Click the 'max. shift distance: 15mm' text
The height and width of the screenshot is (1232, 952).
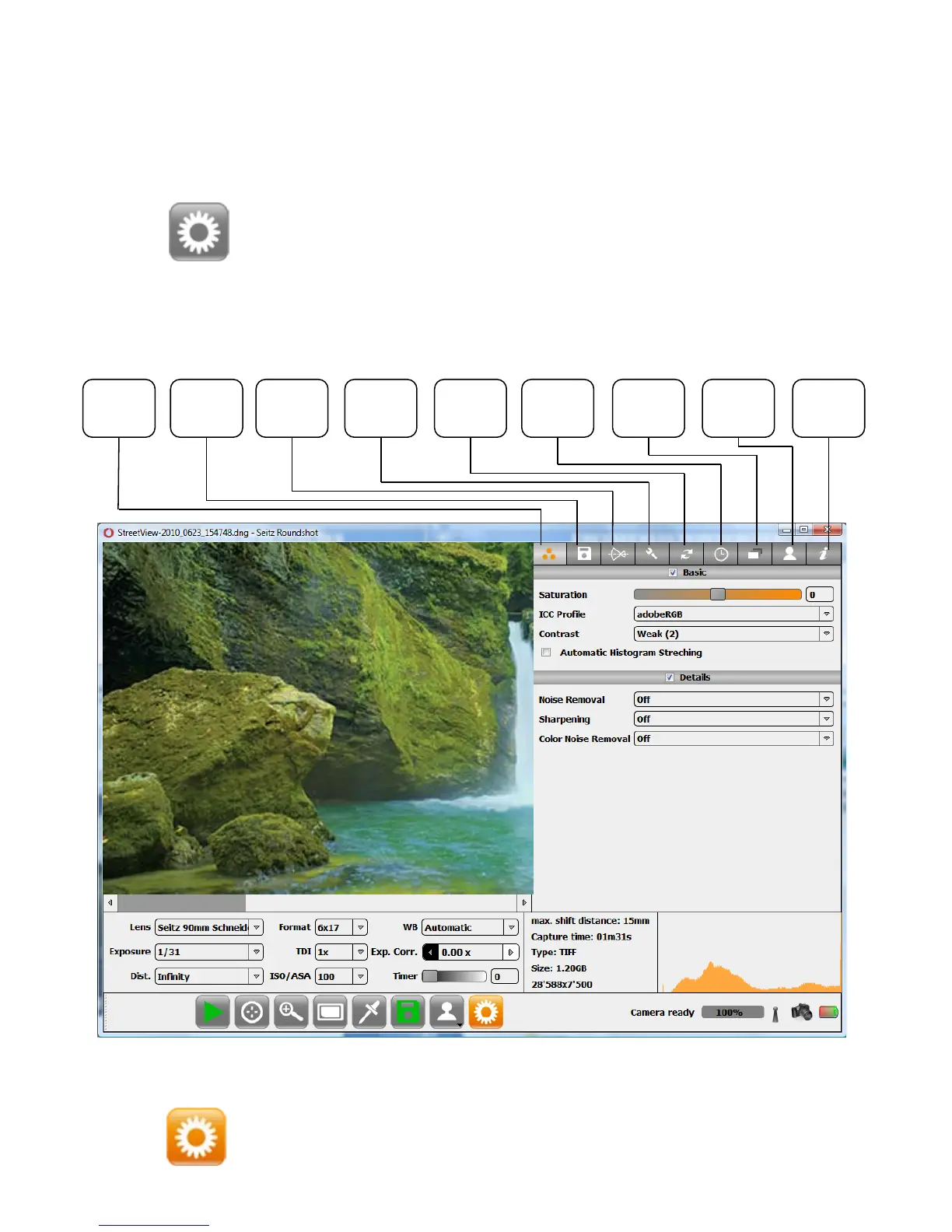point(590,921)
